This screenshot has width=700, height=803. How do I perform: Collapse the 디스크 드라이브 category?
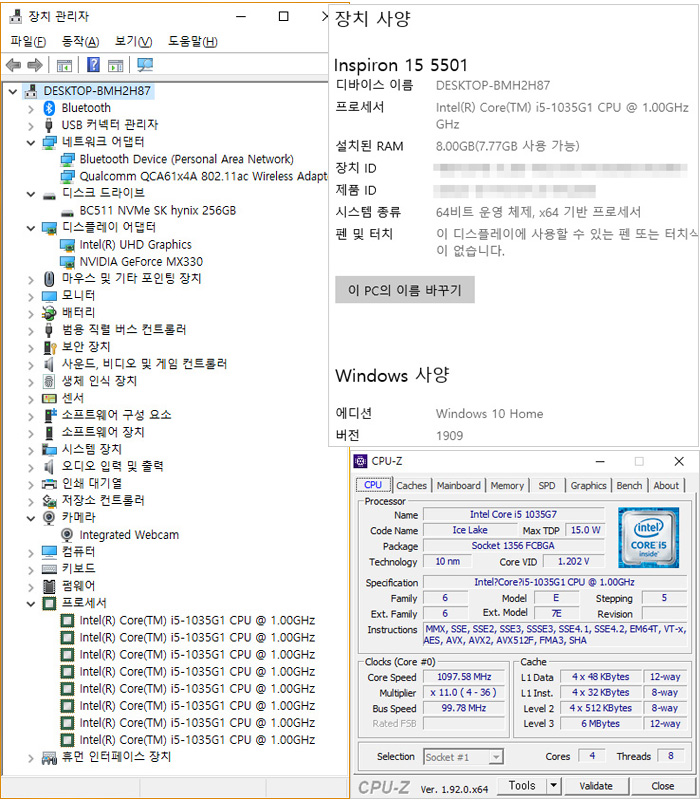pos(31,194)
